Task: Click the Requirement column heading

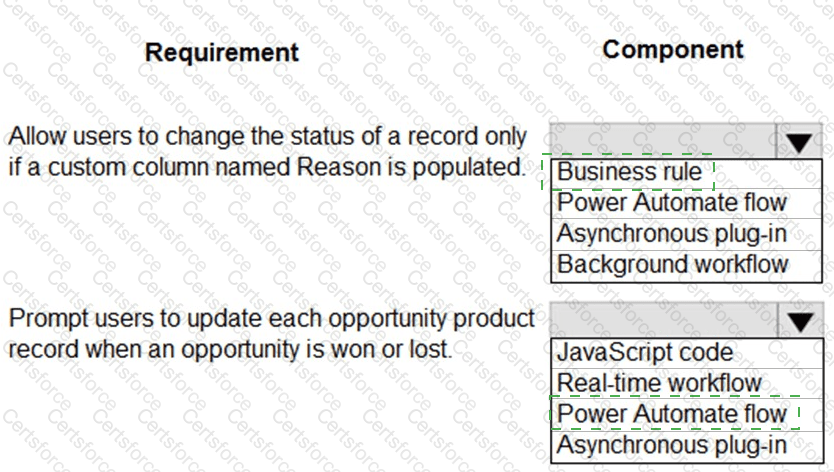Action: tap(222, 52)
